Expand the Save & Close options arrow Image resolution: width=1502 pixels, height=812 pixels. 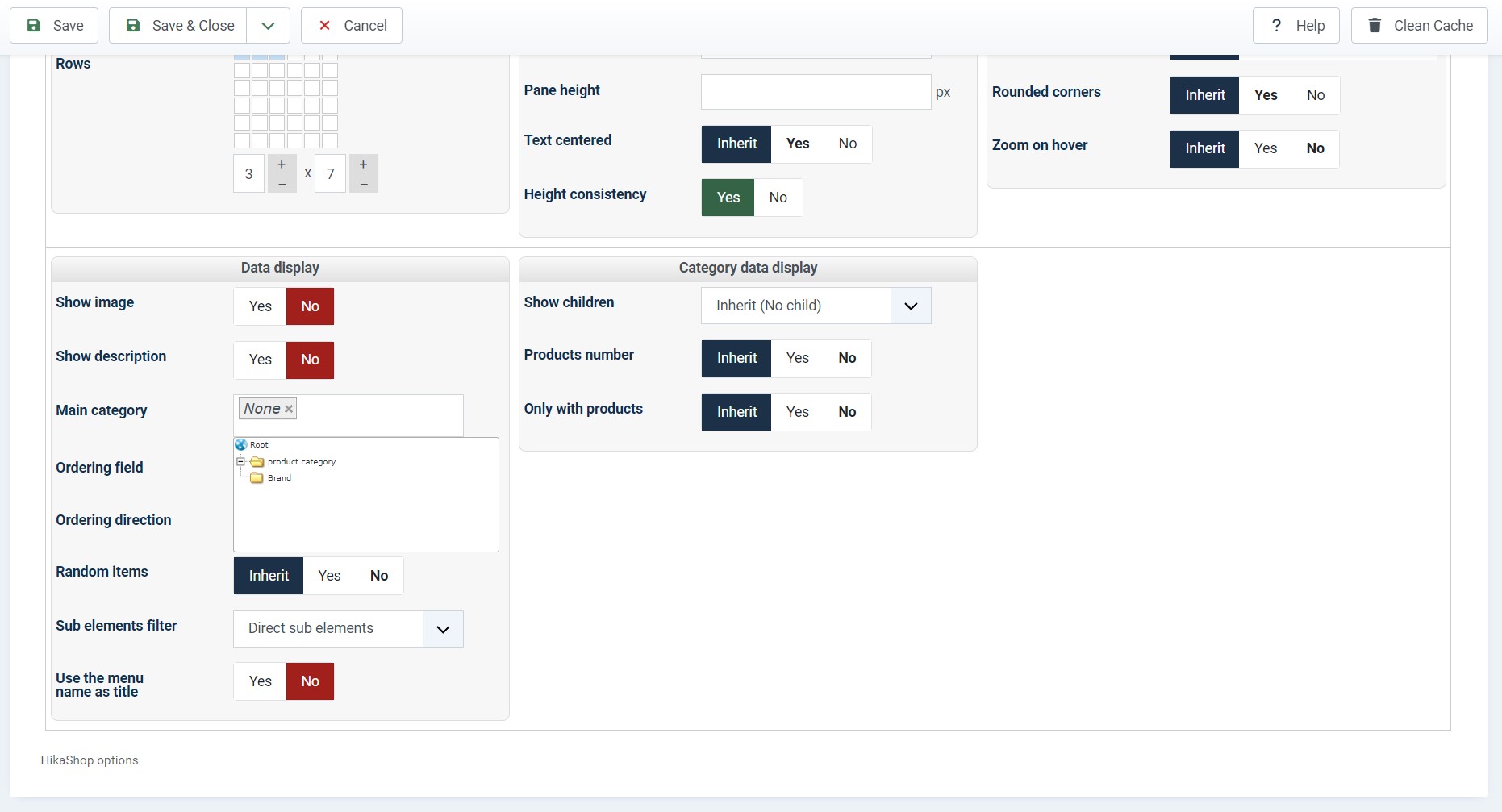pos(268,26)
